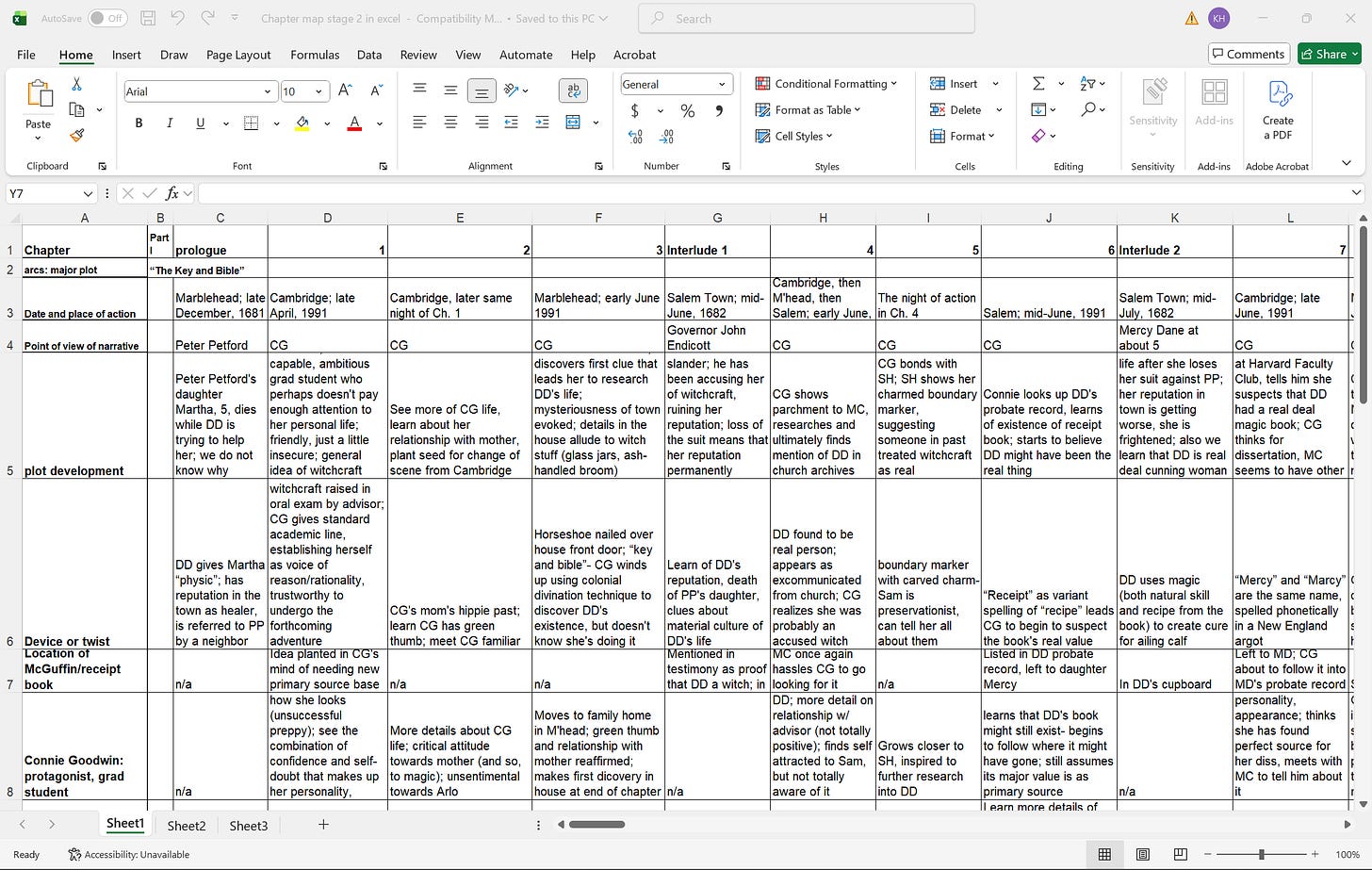Click the Sort and Filter icon
The width and height of the screenshot is (1372, 870).
1087,84
